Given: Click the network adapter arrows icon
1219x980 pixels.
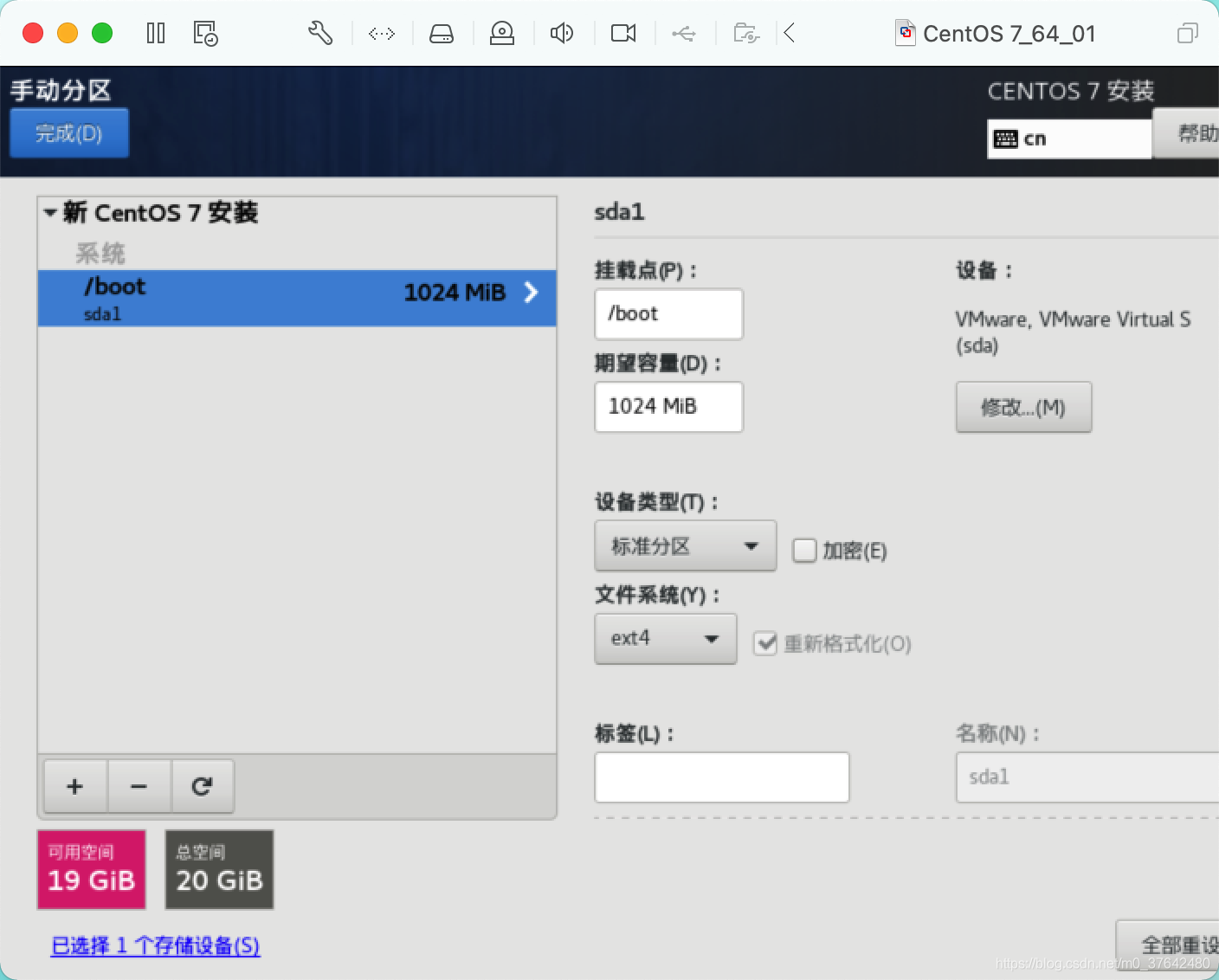Looking at the screenshot, I should (382, 34).
